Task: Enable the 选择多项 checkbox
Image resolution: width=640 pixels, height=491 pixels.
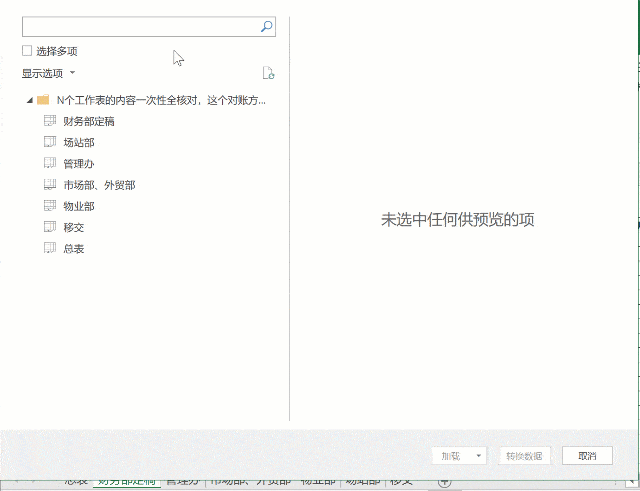Action: click(27, 51)
